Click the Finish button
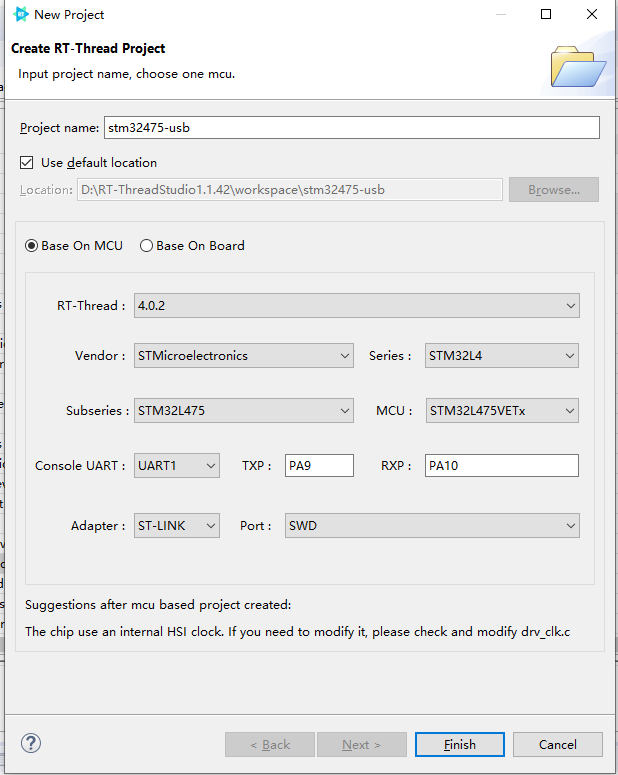Screen dimensions: 618x775 460,744
